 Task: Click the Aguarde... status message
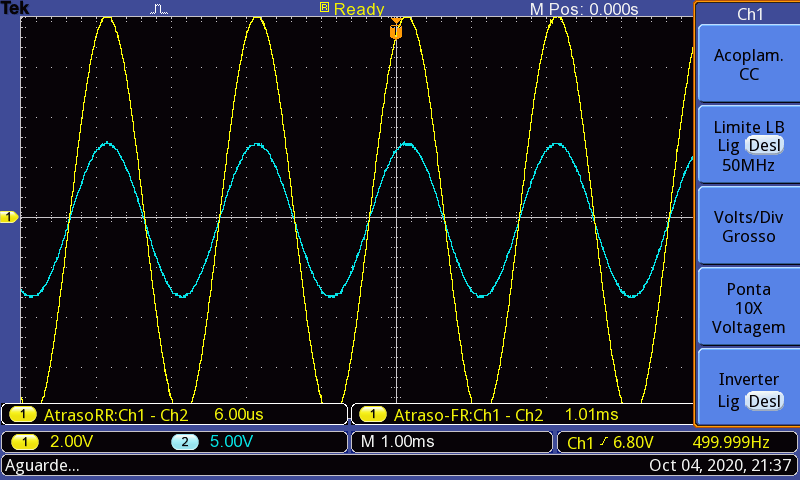42,466
